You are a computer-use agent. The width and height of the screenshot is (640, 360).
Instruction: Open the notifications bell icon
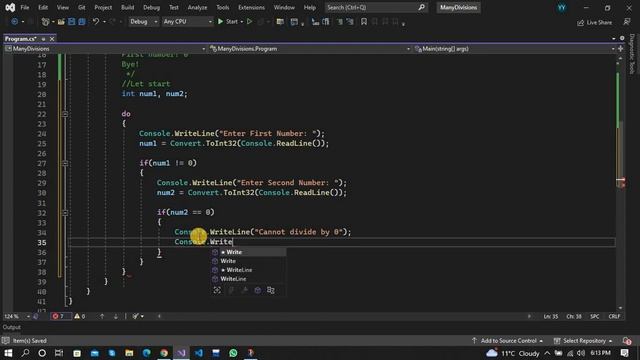click(627, 341)
